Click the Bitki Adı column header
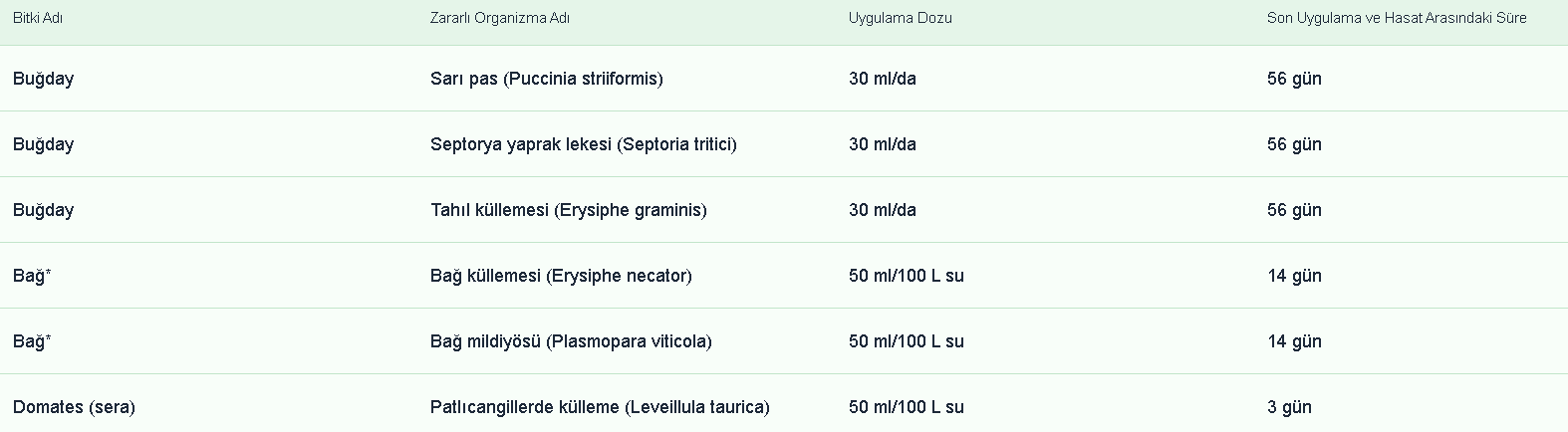This screenshot has width=1568, height=432. [38, 18]
